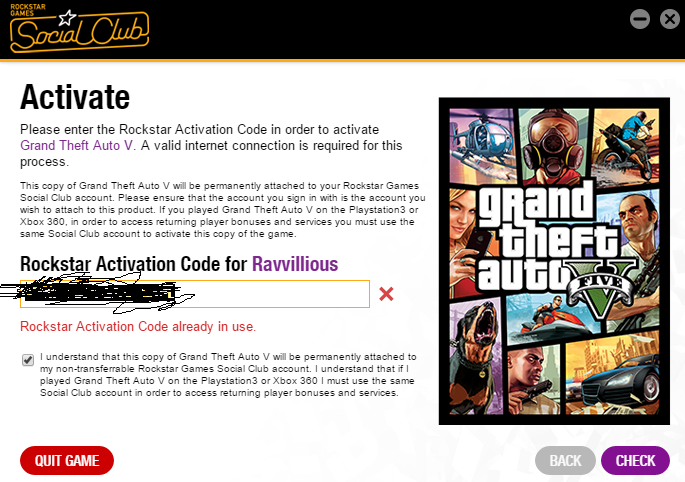Click the QUIT GAME button
The width and height of the screenshot is (685, 482).
click(67, 460)
